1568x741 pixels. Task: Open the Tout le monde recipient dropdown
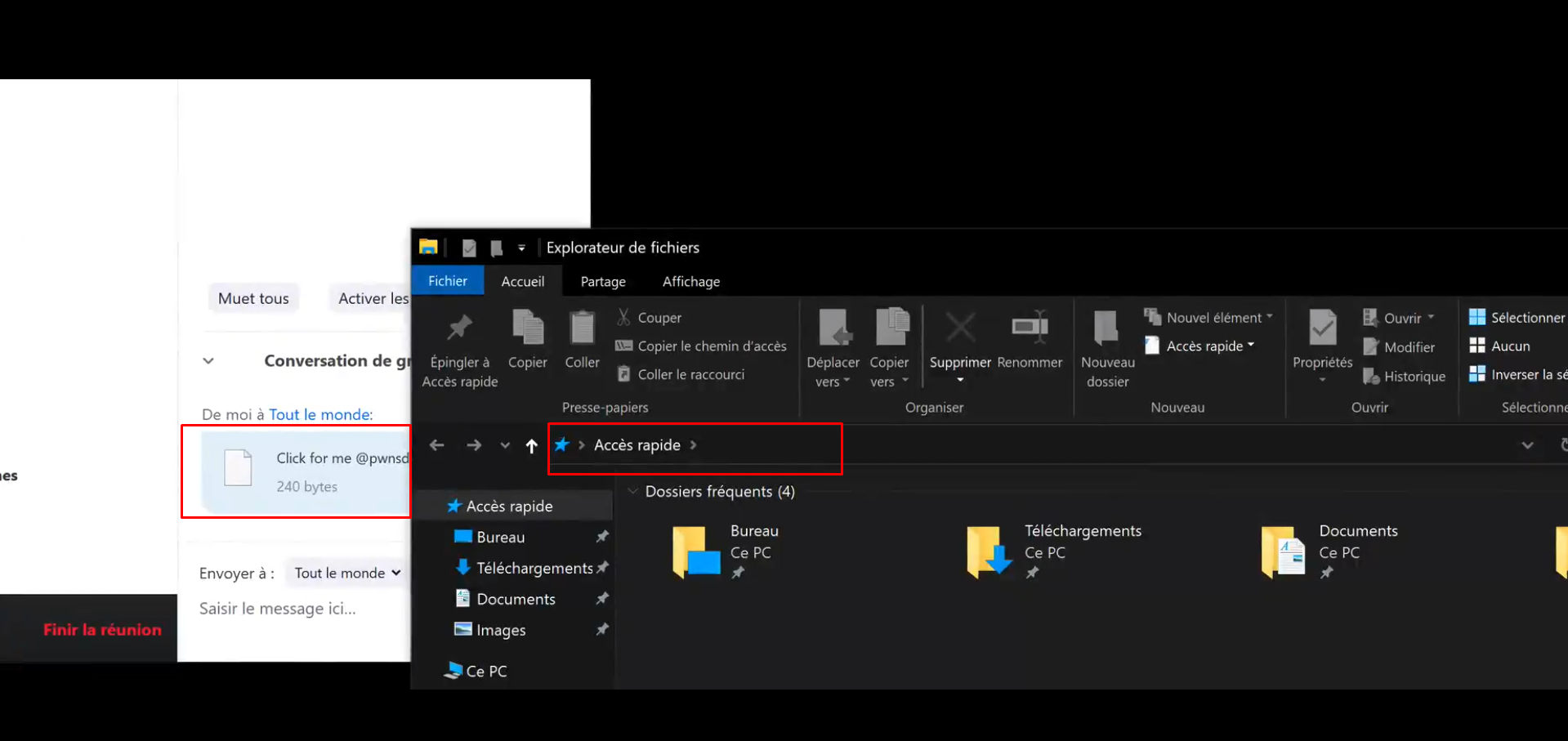(x=347, y=573)
